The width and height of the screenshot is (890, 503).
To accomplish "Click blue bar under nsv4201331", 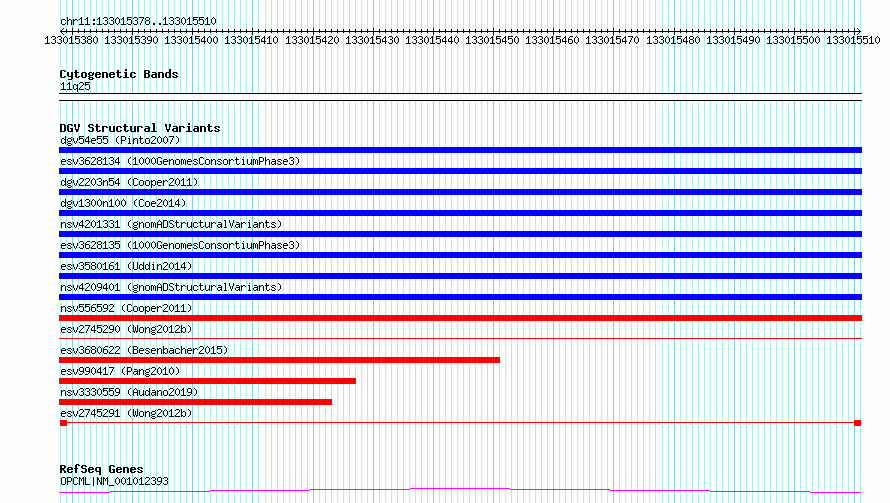I will pyautogui.click(x=460, y=234).
